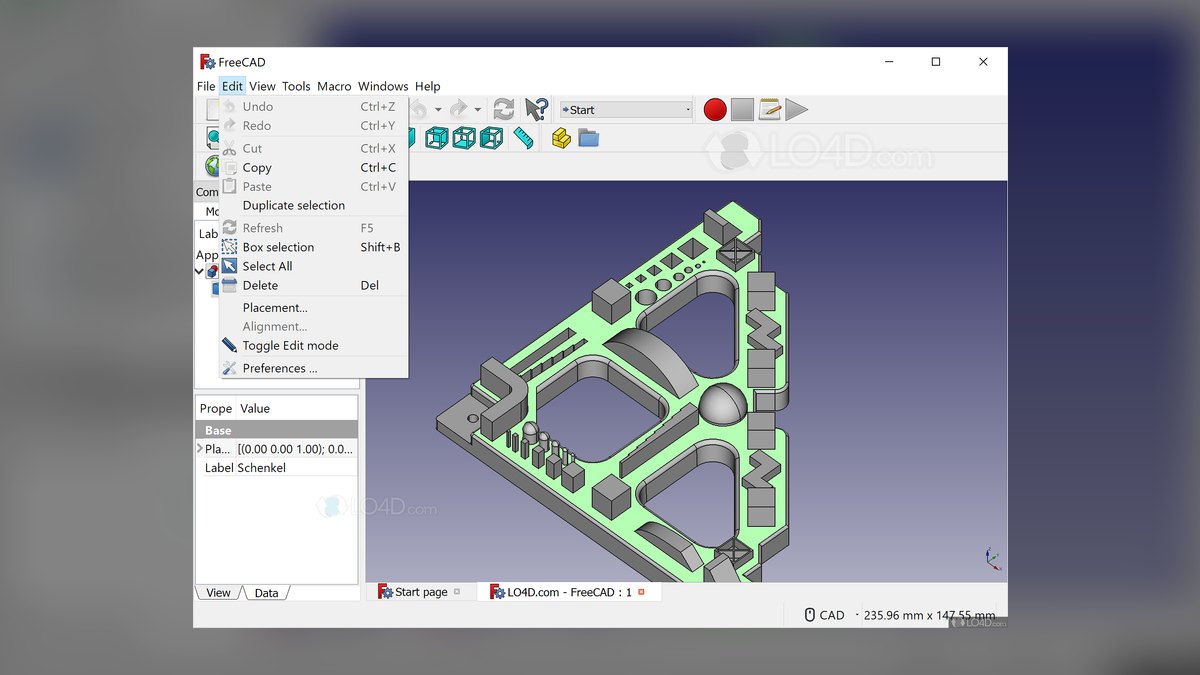Collapse the Application tree node

coord(200,271)
